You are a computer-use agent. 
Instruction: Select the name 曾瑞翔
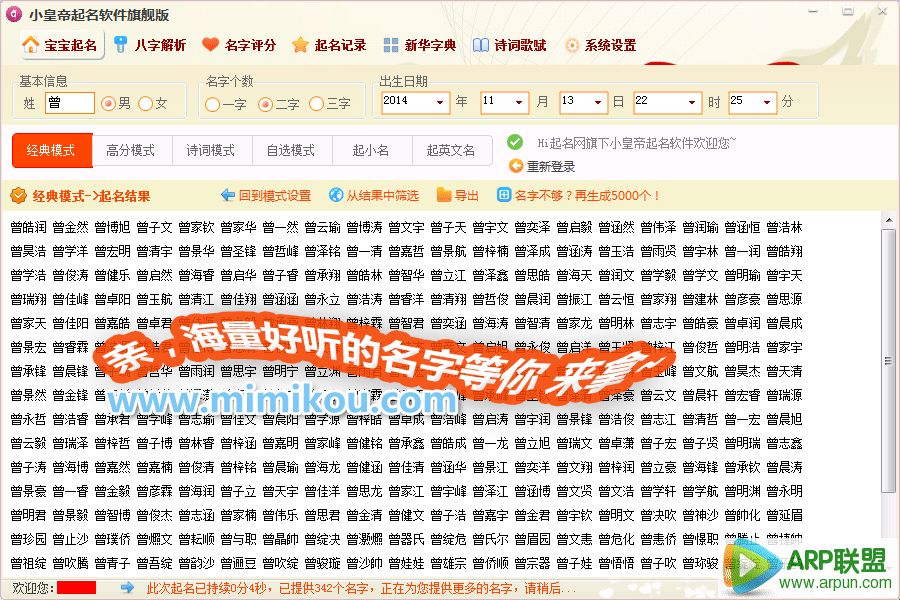pos(29,299)
